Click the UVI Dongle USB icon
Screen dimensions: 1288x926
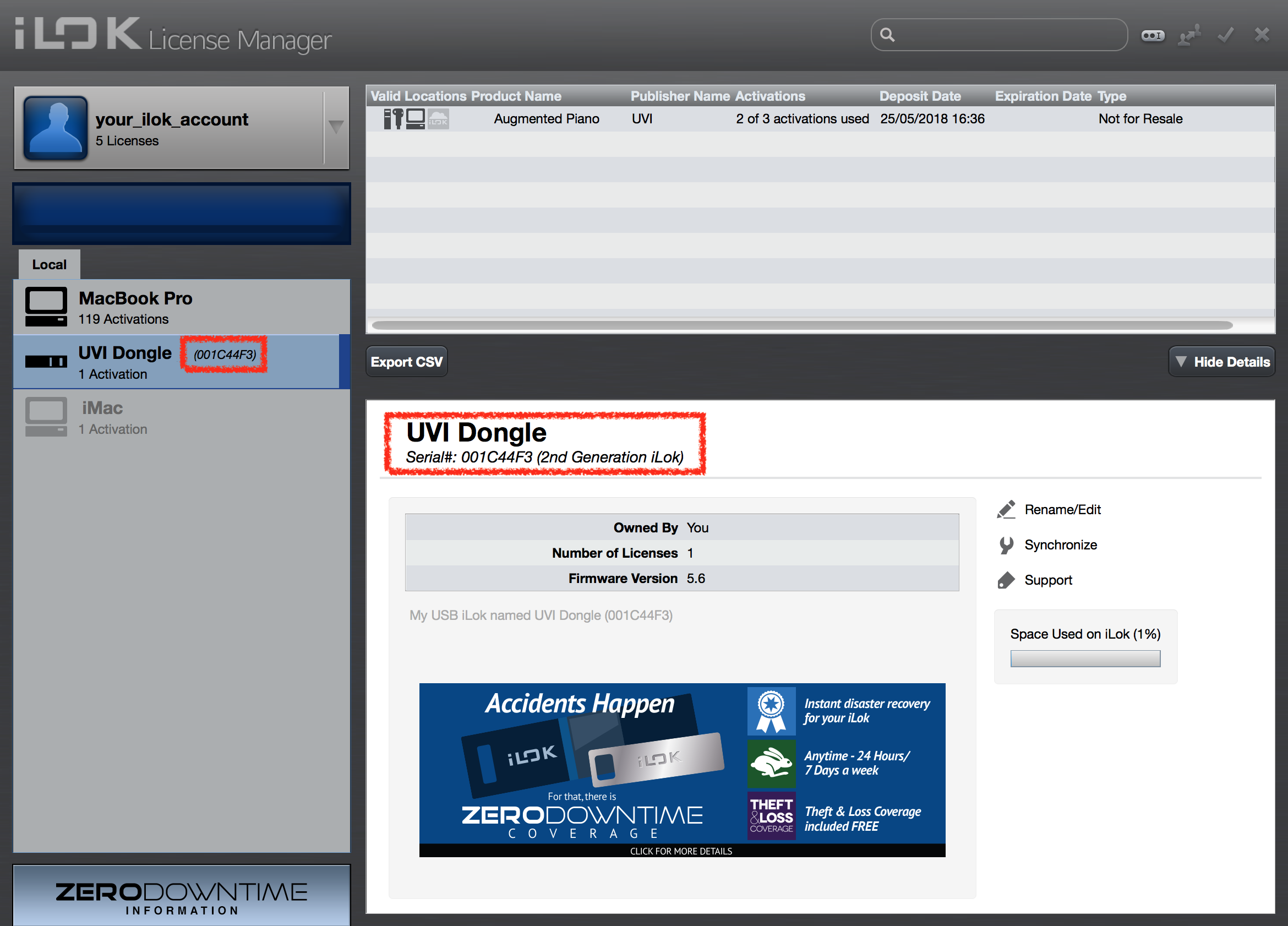pos(46,361)
